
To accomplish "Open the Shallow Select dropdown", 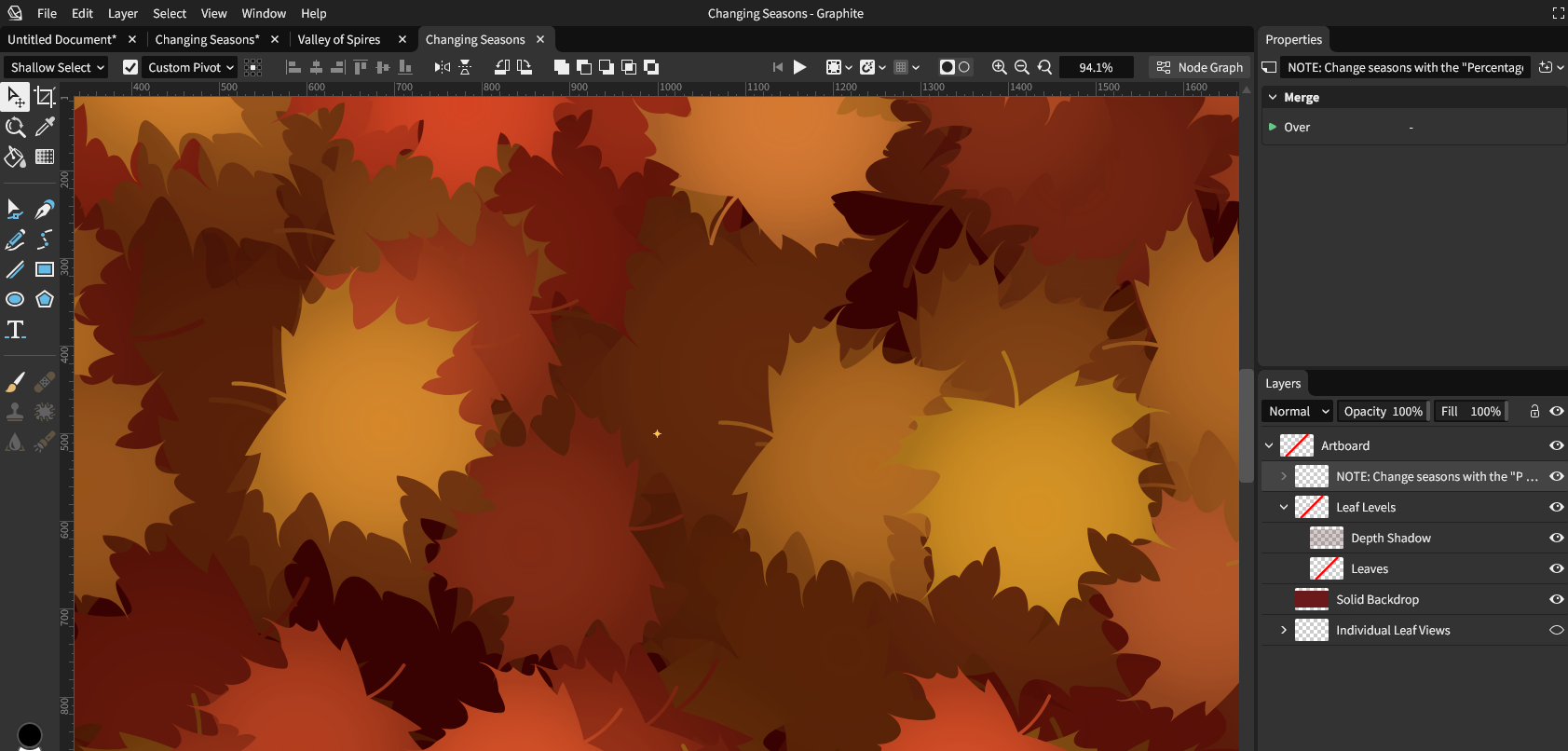I will (x=56, y=67).
